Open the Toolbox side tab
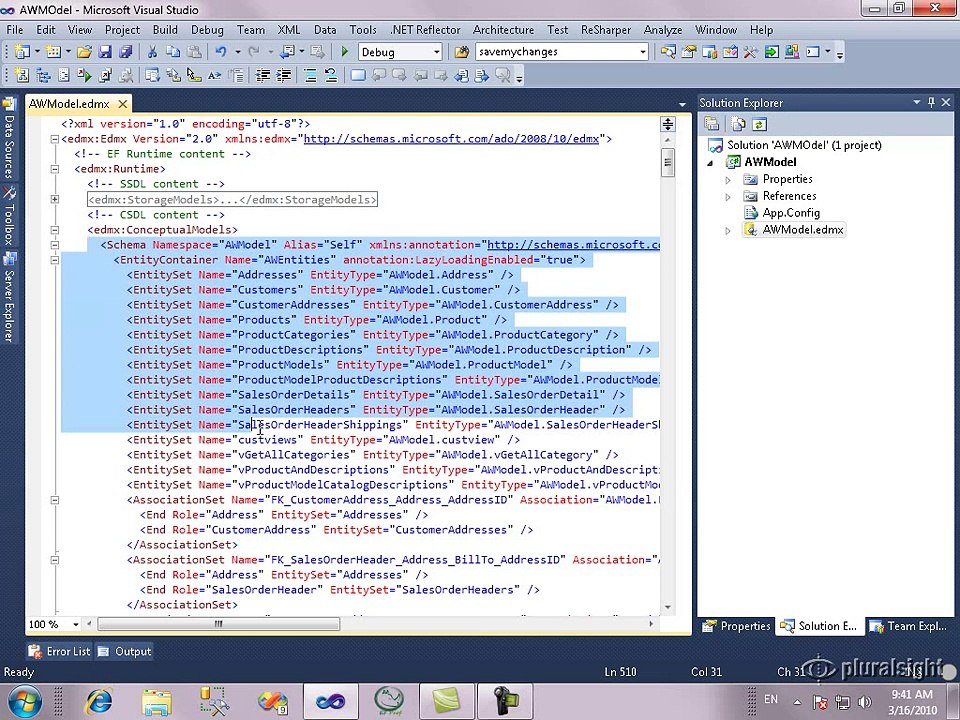960x720 pixels. [x=9, y=216]
